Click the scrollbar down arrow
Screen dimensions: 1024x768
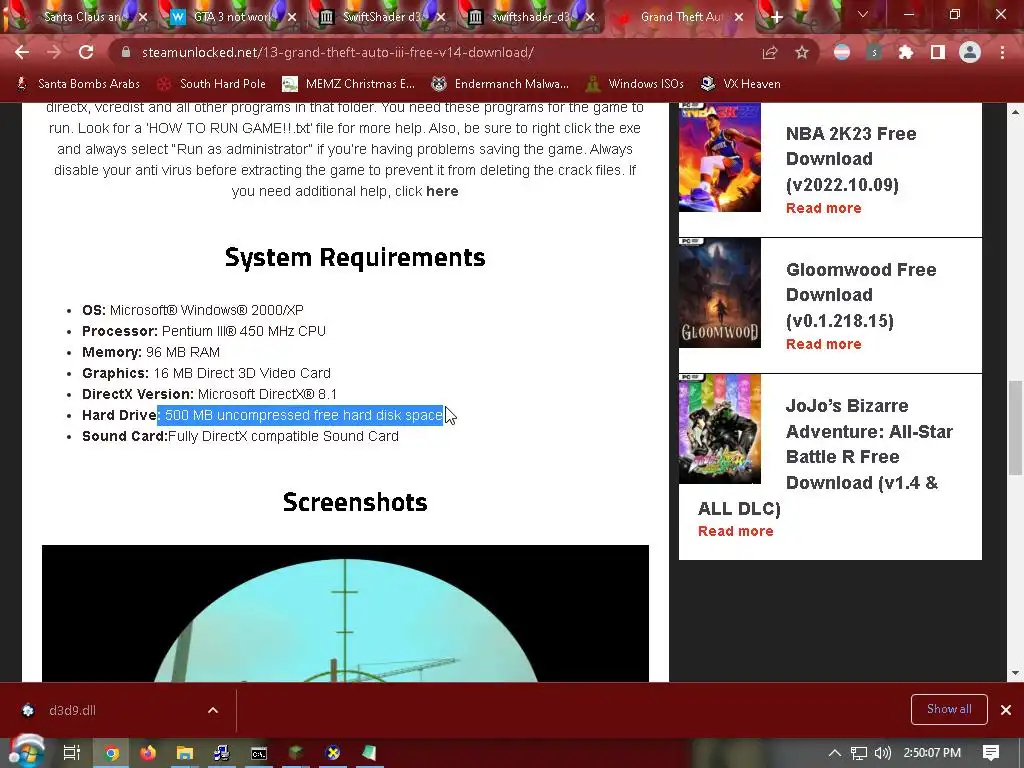[1016, 673]
